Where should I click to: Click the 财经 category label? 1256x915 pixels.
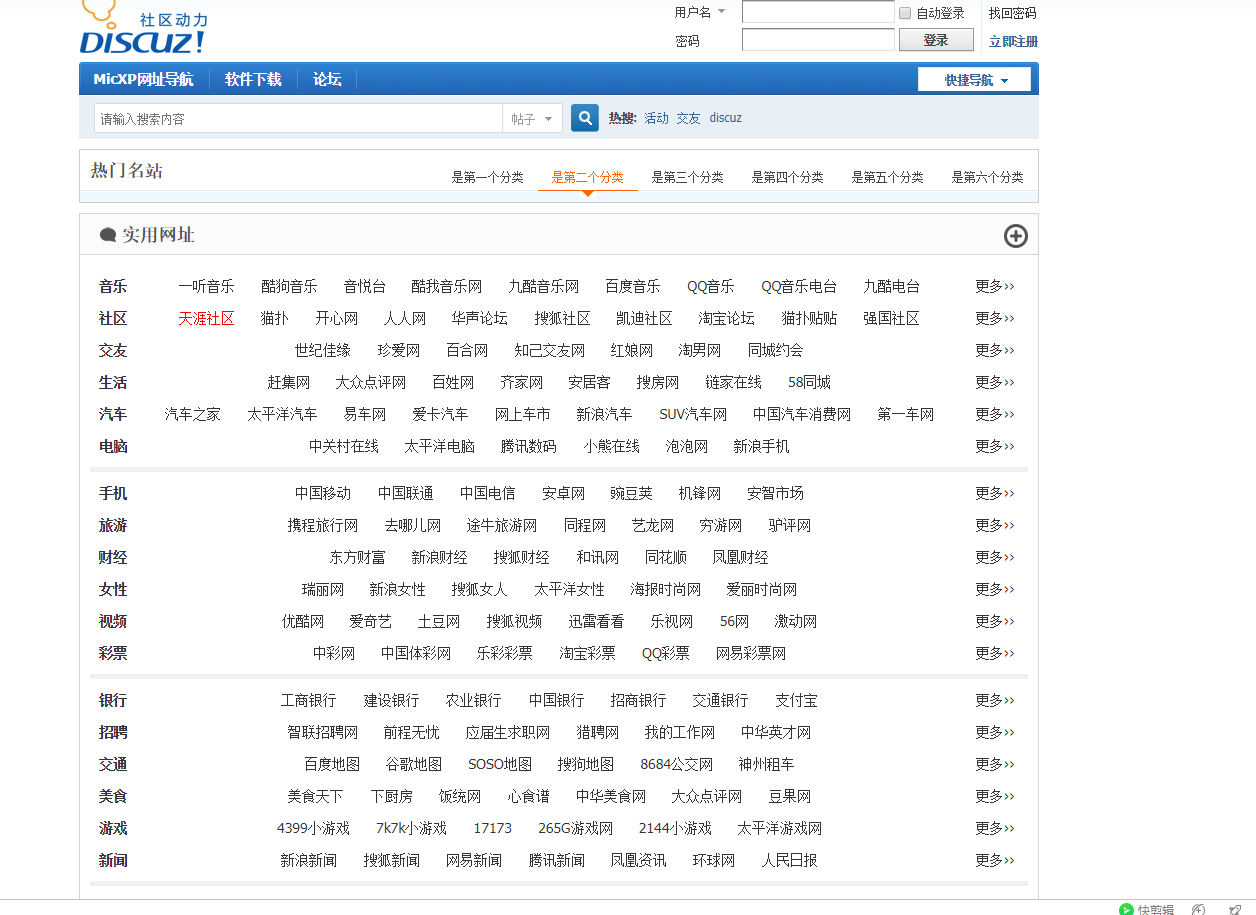(113, 557)
